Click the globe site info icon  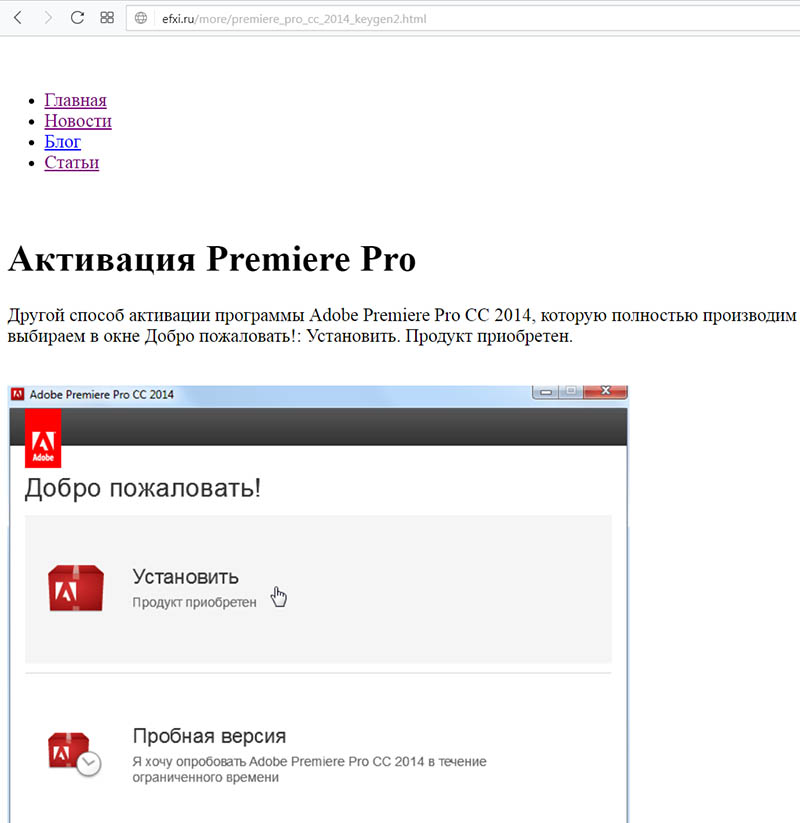point(141,18)
